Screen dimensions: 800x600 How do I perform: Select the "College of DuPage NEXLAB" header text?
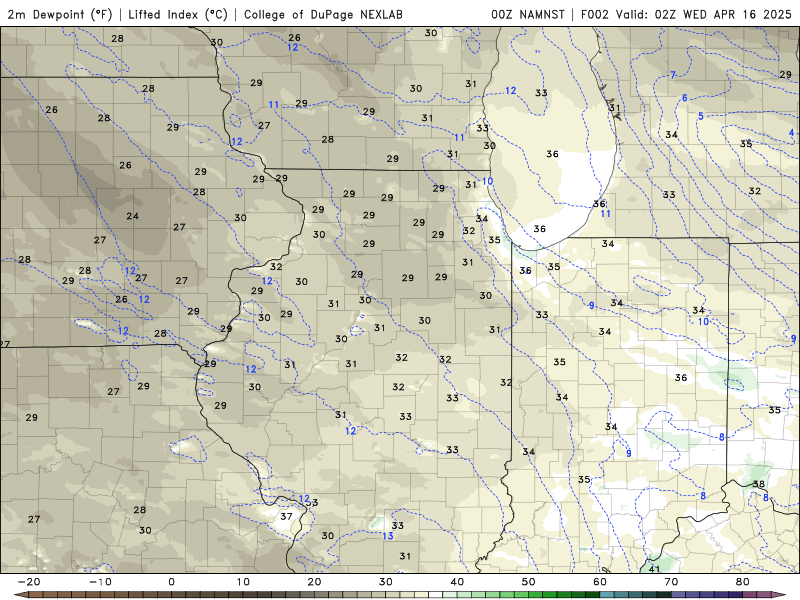tap(323, 14)
